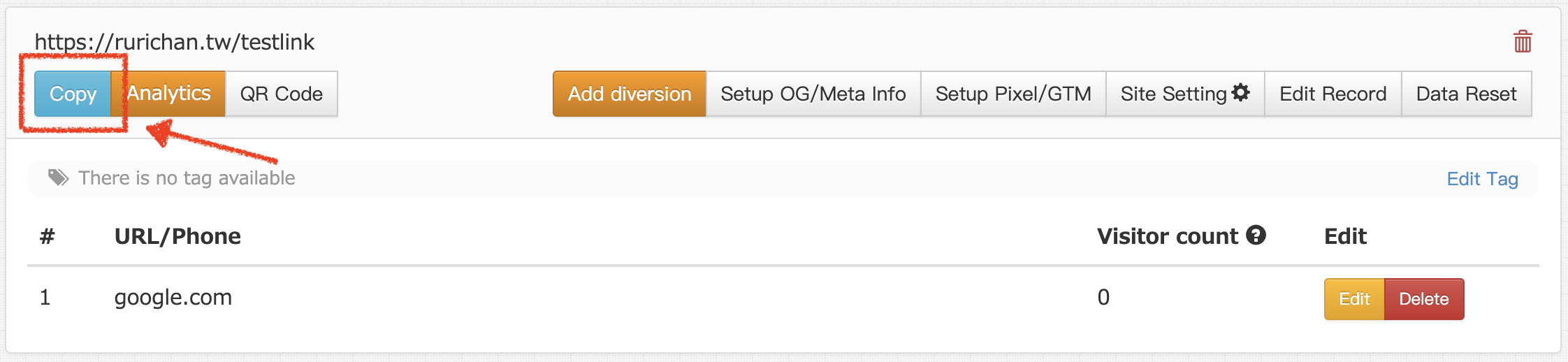Open Setup Pixel/GTM options
This screenshot has height=362, width=1568.
1012,94
